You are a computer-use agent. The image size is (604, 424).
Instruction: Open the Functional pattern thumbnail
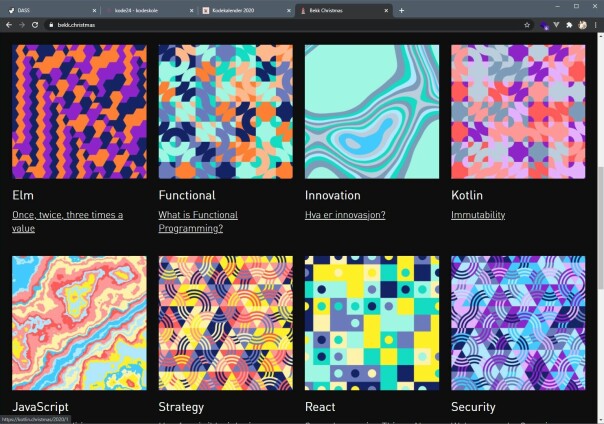(226, 112)
